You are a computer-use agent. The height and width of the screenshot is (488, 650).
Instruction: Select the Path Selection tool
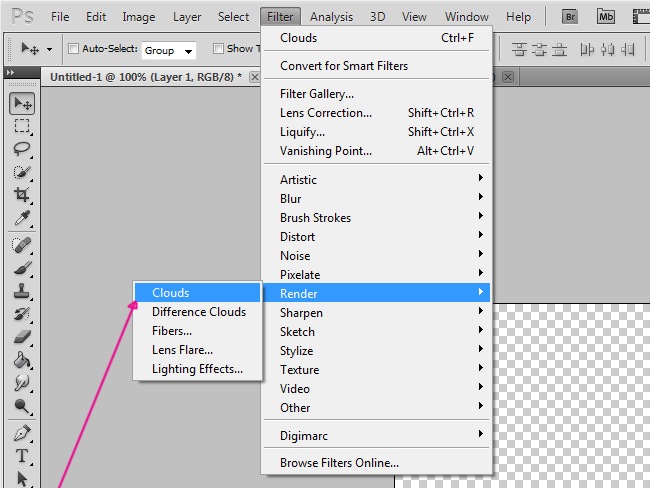pyautogui.click(x=22, y=479)
